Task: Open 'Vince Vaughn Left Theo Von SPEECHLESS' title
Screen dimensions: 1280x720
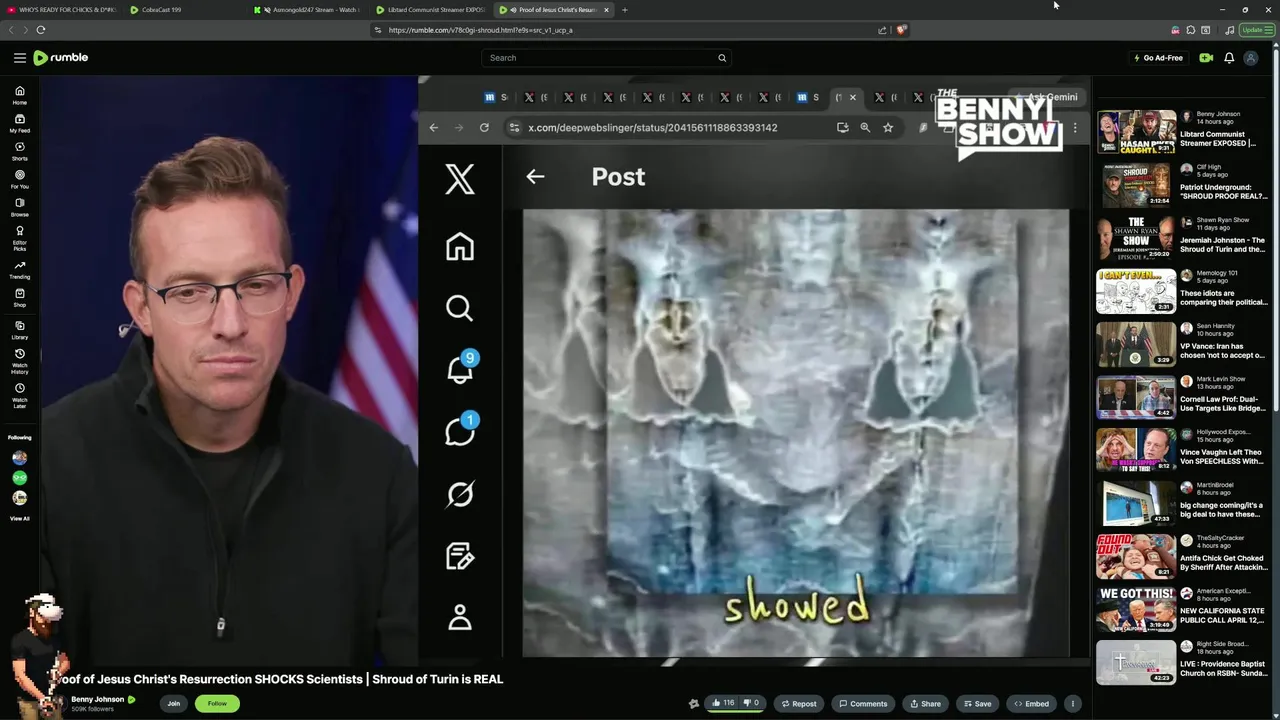Action: 1222,456
